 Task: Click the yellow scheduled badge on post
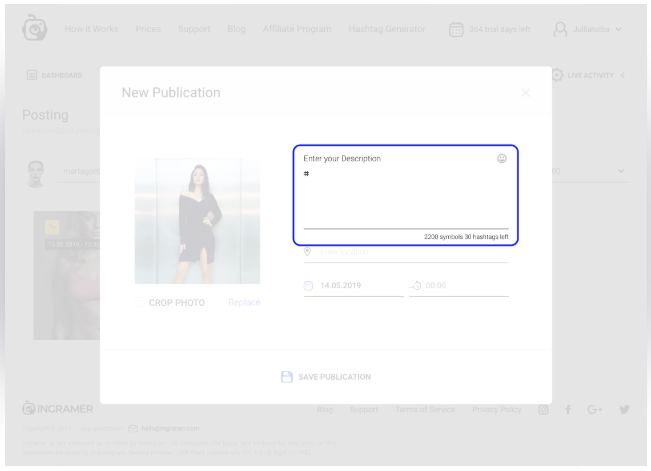pyautogui.click(x=52, y=227)
